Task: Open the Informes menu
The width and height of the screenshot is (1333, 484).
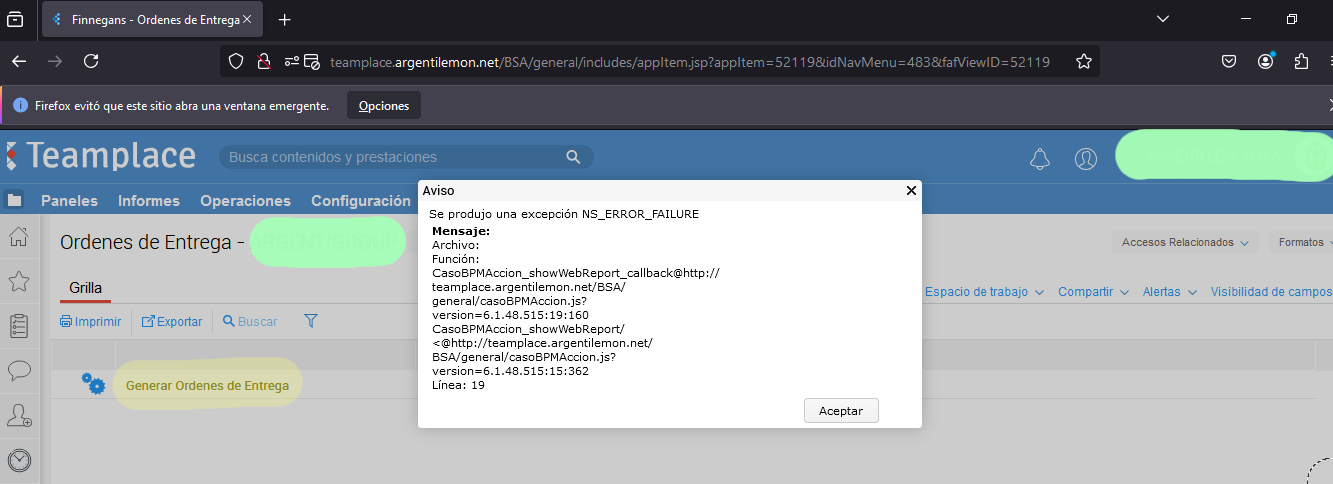Action: click(x=149, y=201)
